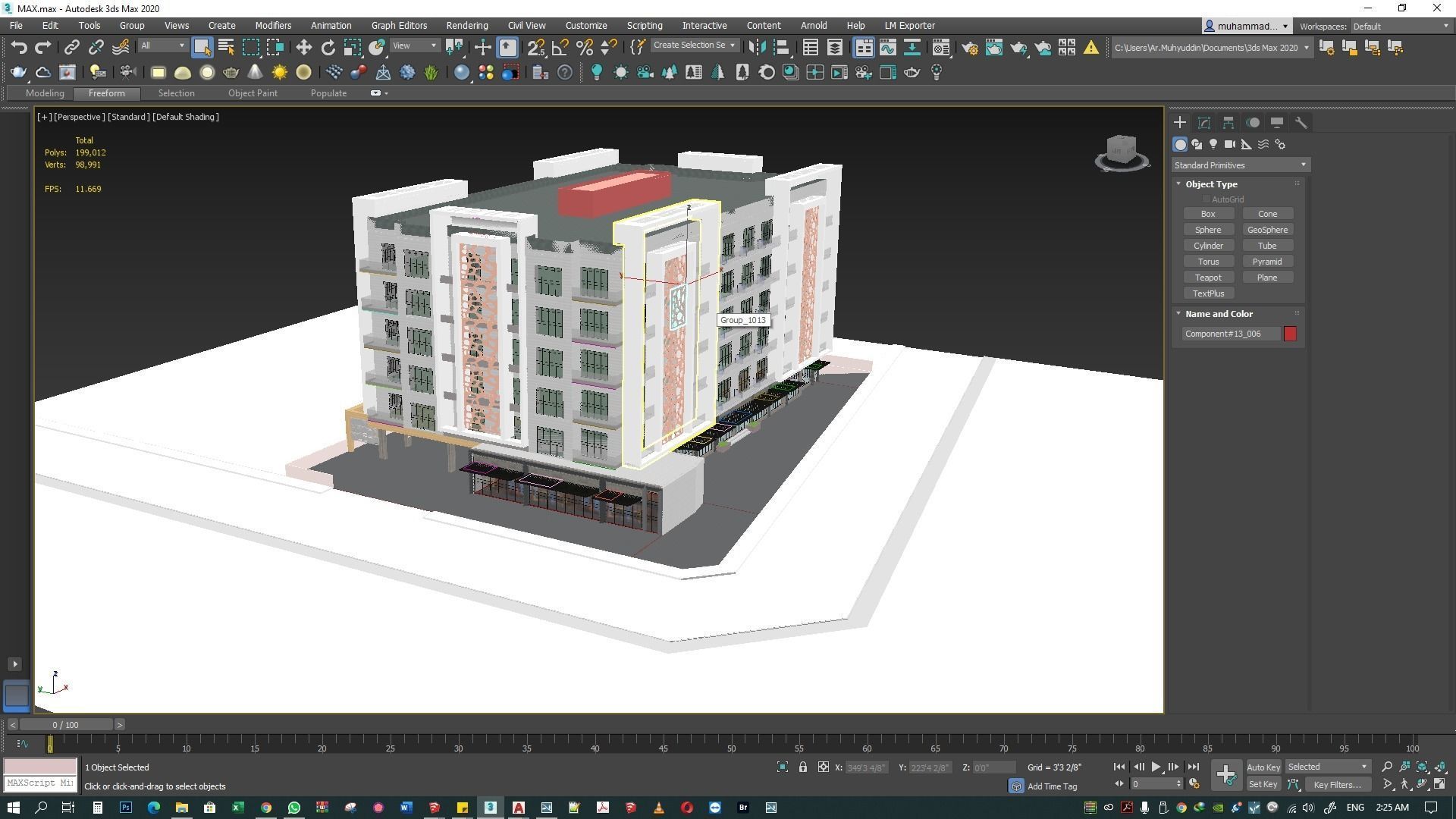
Task: Click the Mirror tool icon
Action: click(x=757, y=48)
